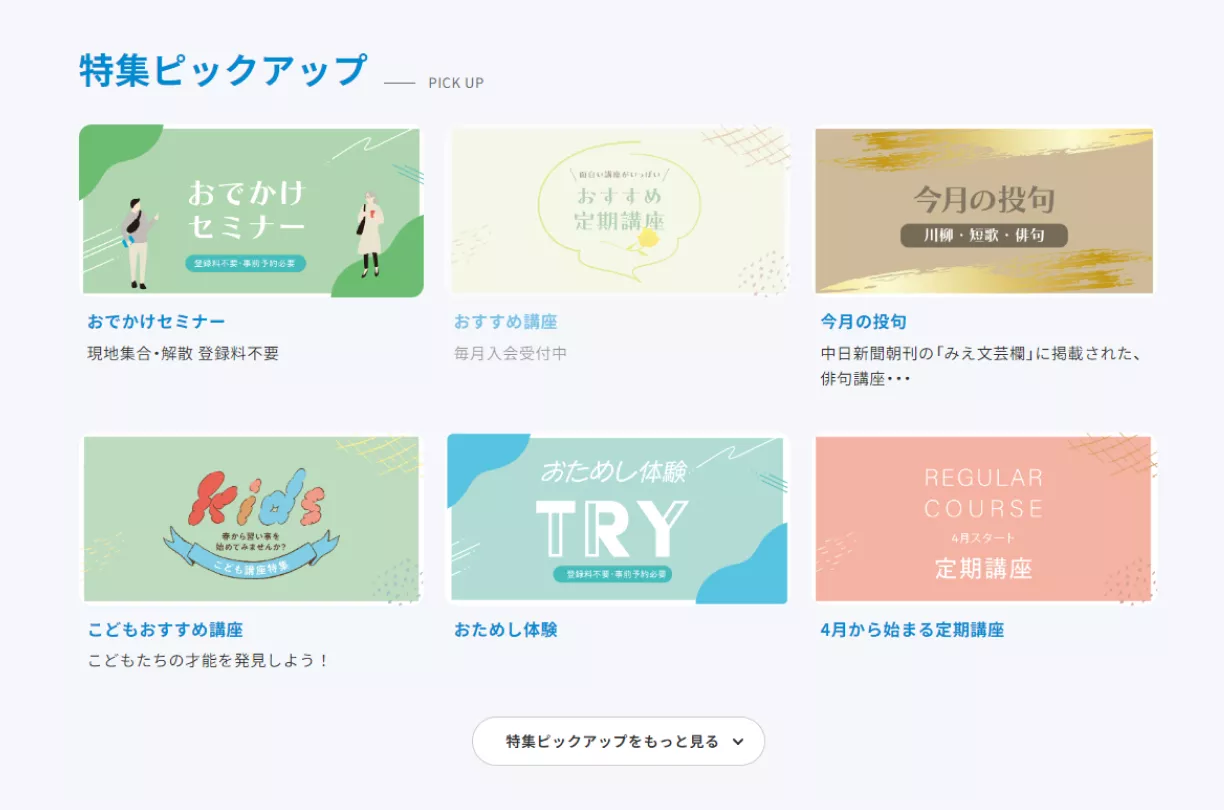Click the 中日新聞朝刊 みえ文芸欄 description

[981, 366]
